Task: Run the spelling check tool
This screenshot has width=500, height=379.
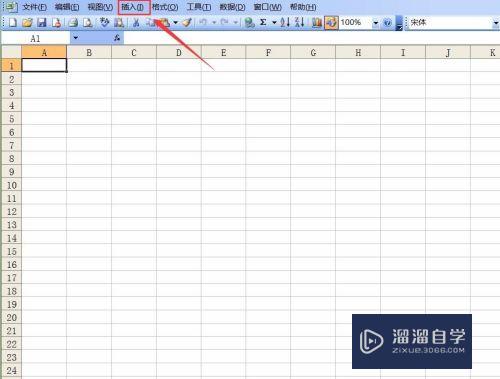Action: coord(105,23)
